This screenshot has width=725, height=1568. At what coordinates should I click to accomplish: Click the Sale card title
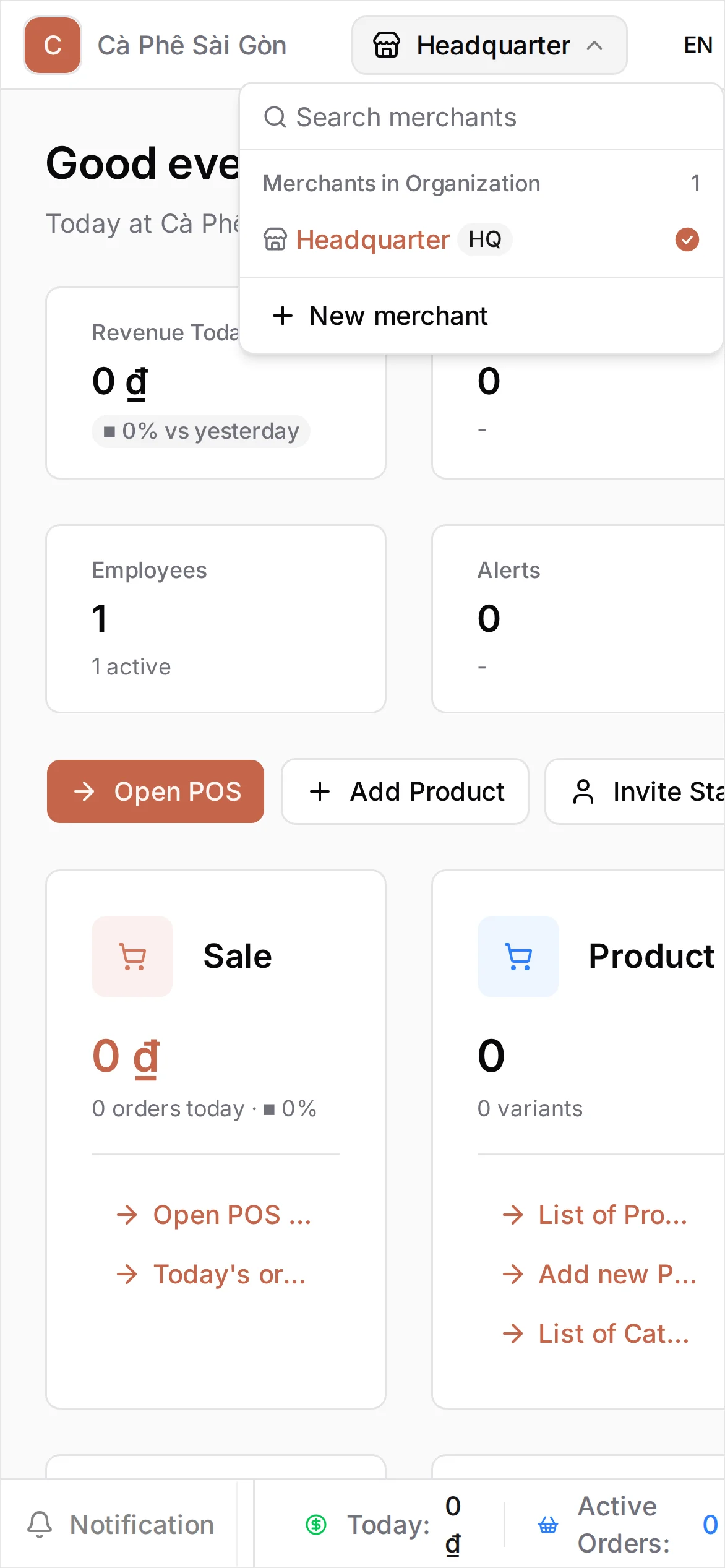tap(238, 956)
